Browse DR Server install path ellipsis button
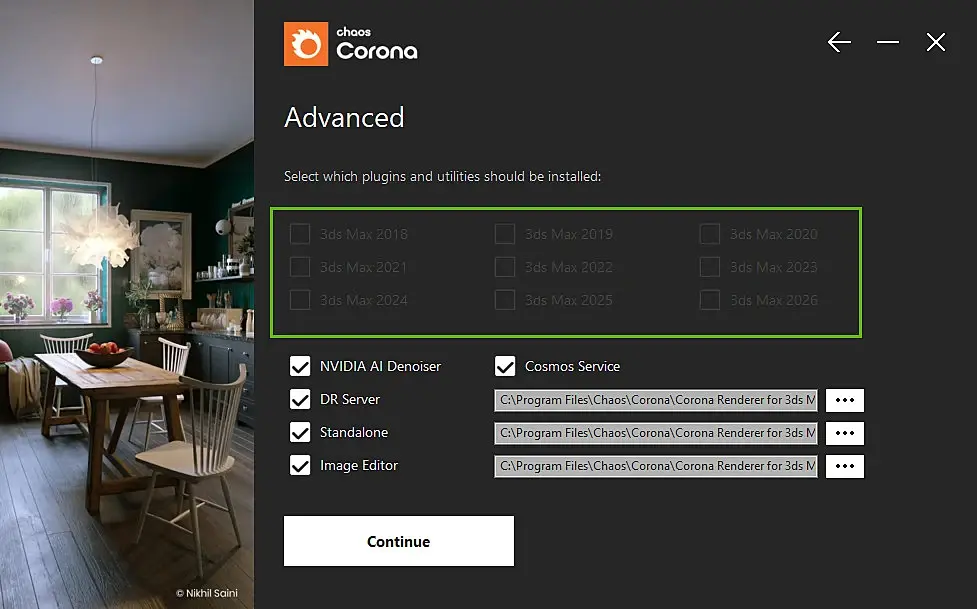This screenshot has width=977, height=609. [844, 400]
